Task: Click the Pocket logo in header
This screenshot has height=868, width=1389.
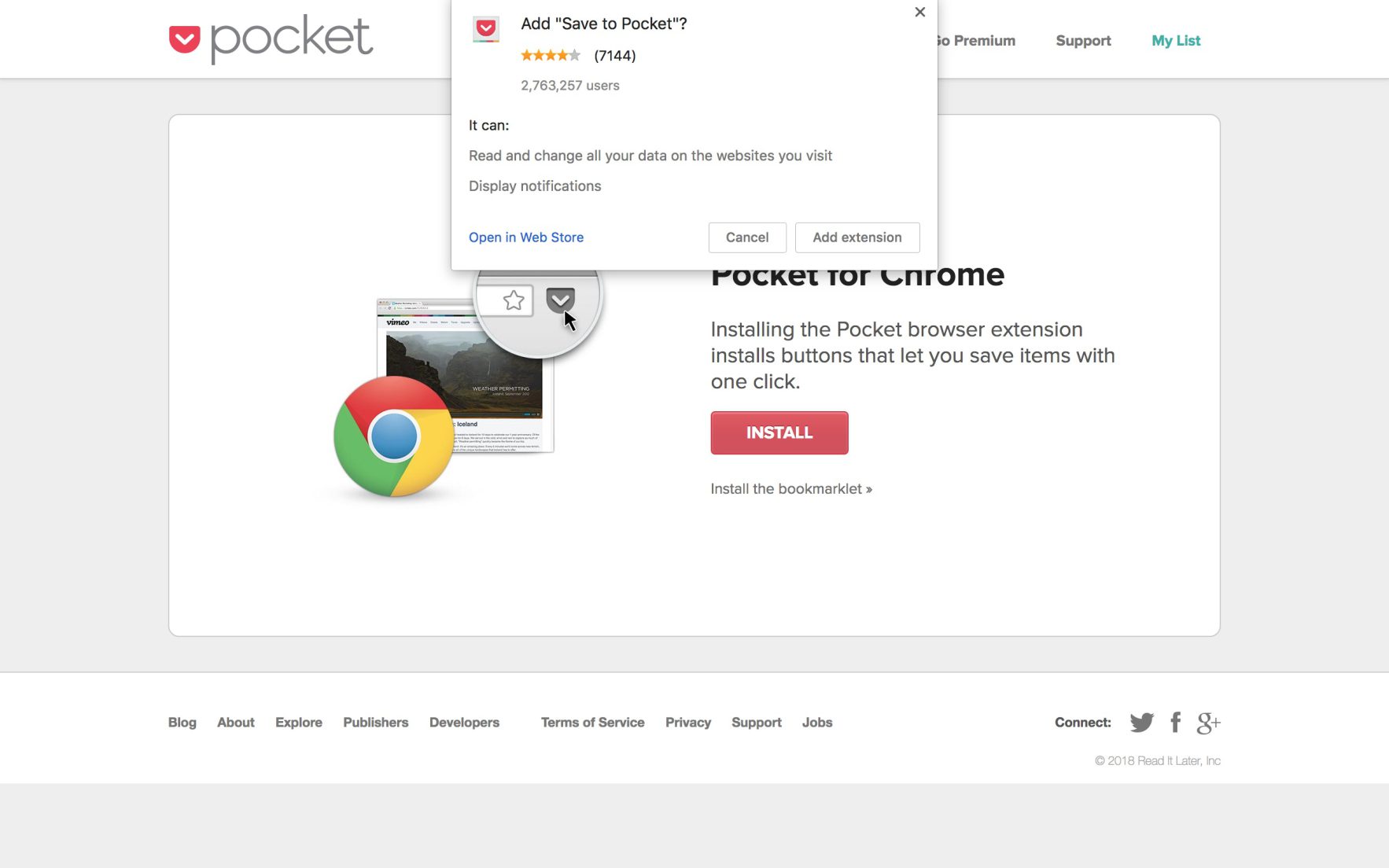Action: [x=271, y=39]
